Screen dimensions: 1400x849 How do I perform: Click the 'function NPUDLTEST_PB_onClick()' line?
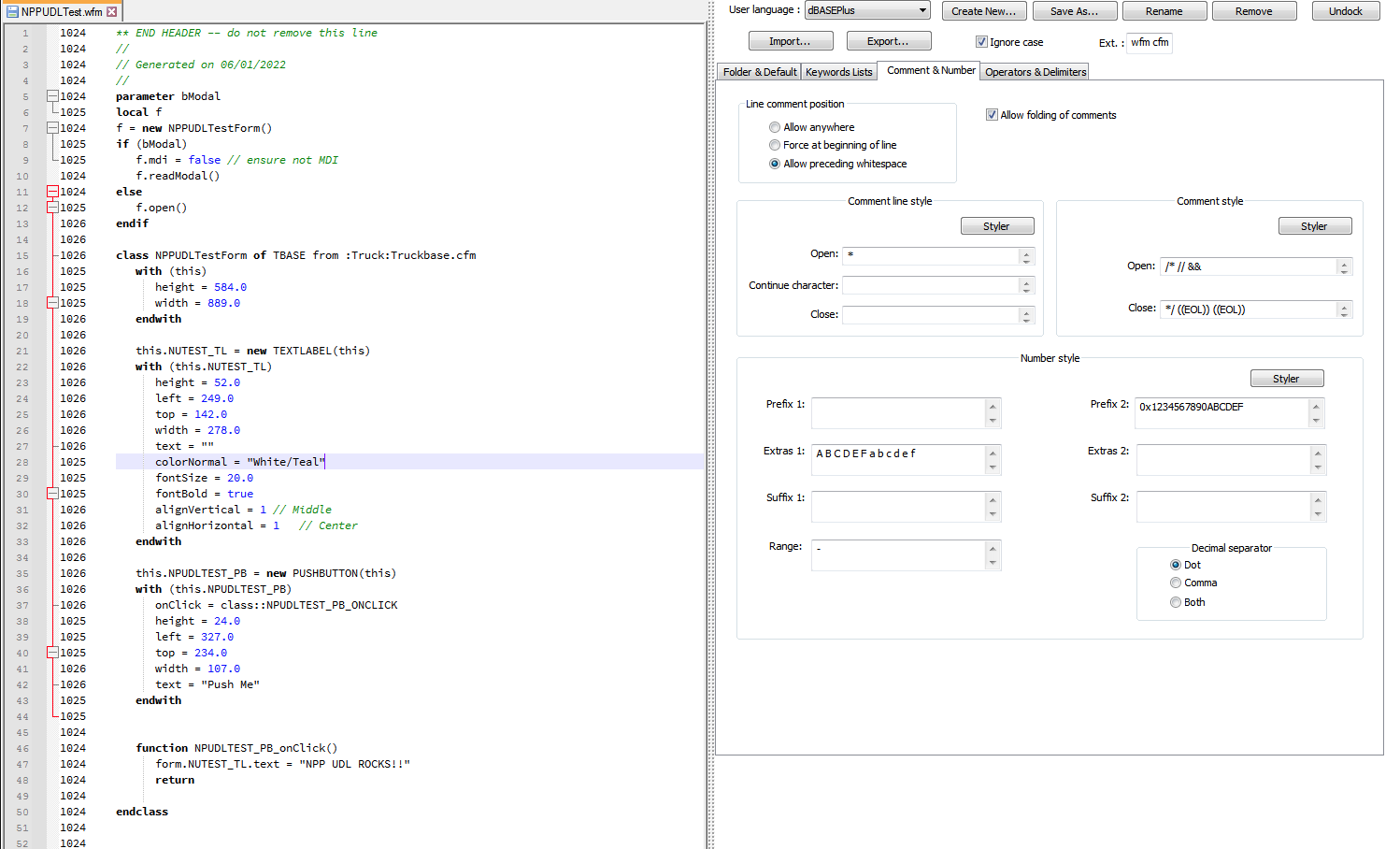pos(236,748)
